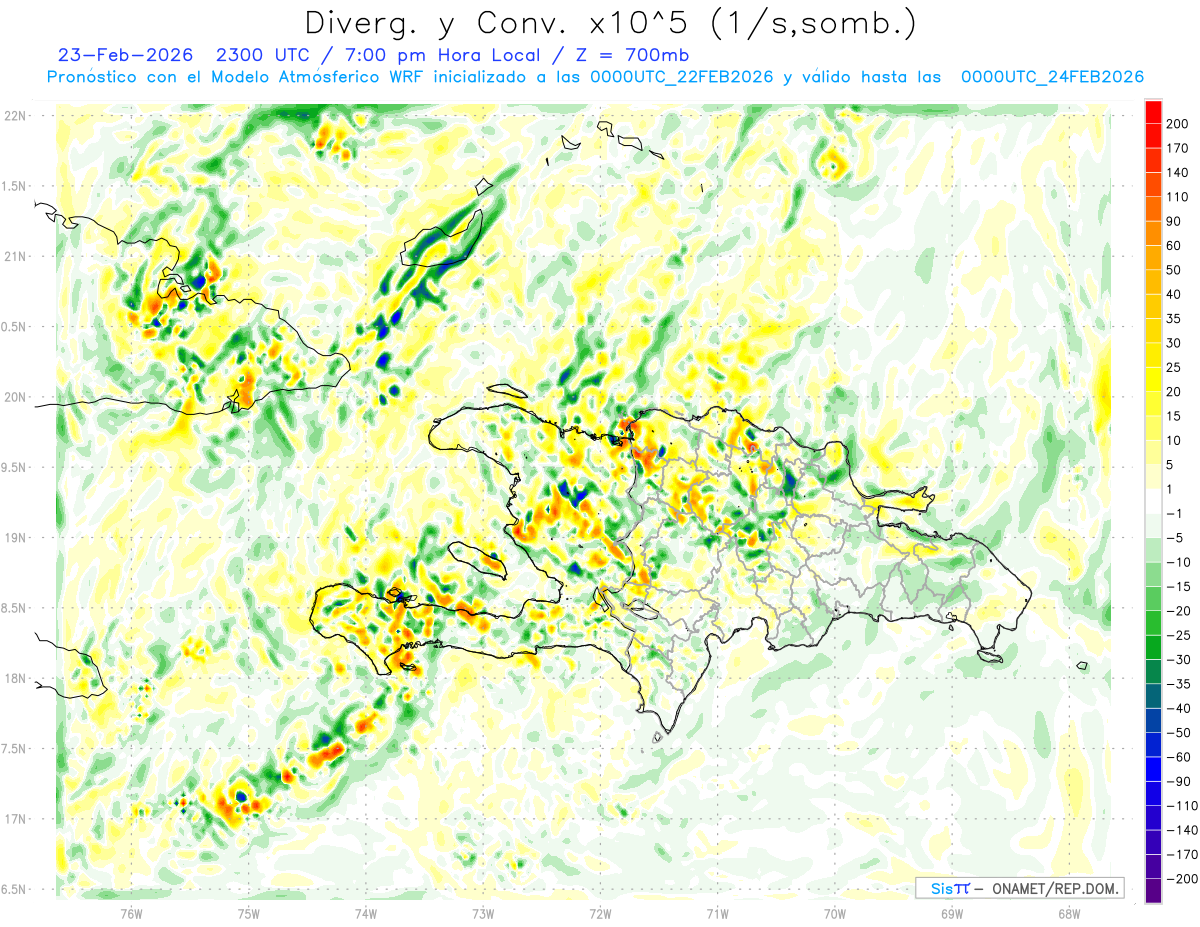Click the '76W' longitude label
Image resolution: width=1200 pixels, height=927 pixels.
[131, 914]
